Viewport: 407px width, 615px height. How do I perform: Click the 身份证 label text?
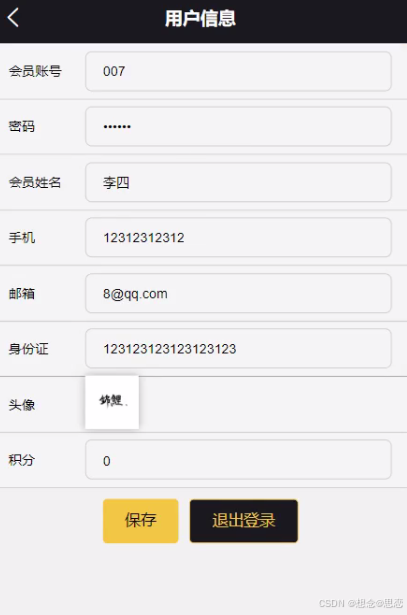click(x=29, y=349)
